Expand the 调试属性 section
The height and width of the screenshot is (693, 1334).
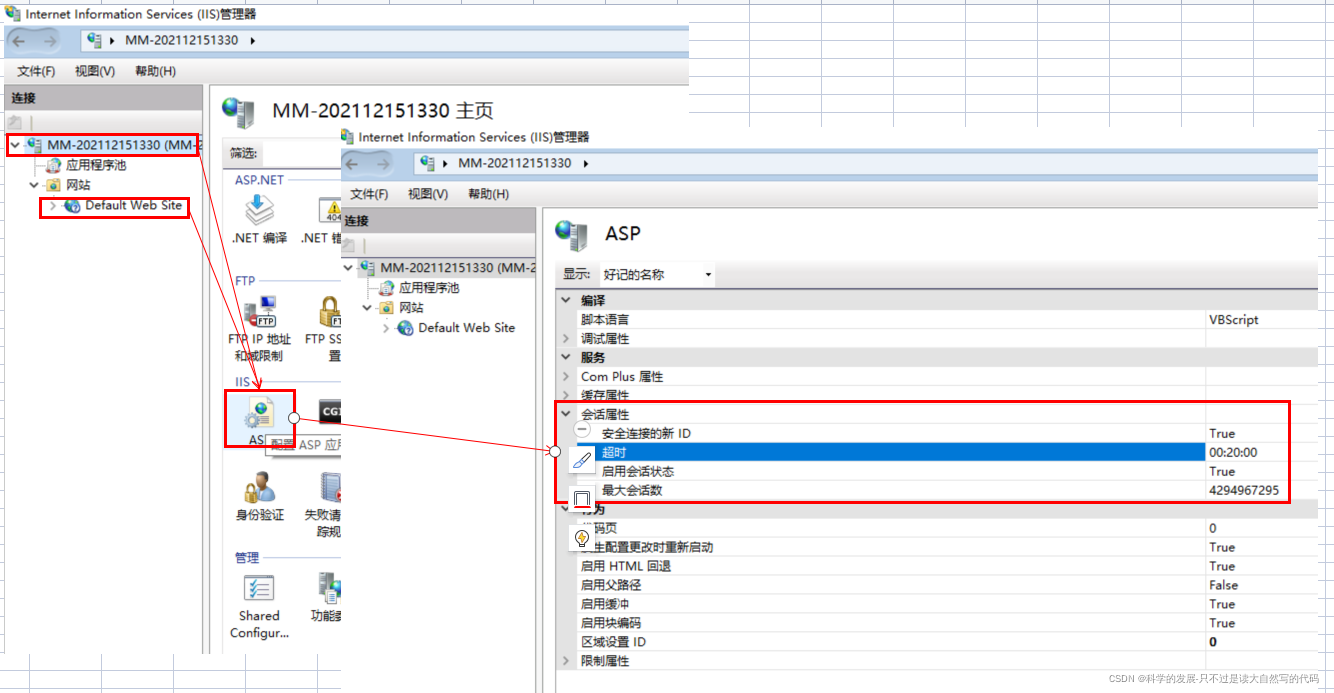tap(566, 338)
